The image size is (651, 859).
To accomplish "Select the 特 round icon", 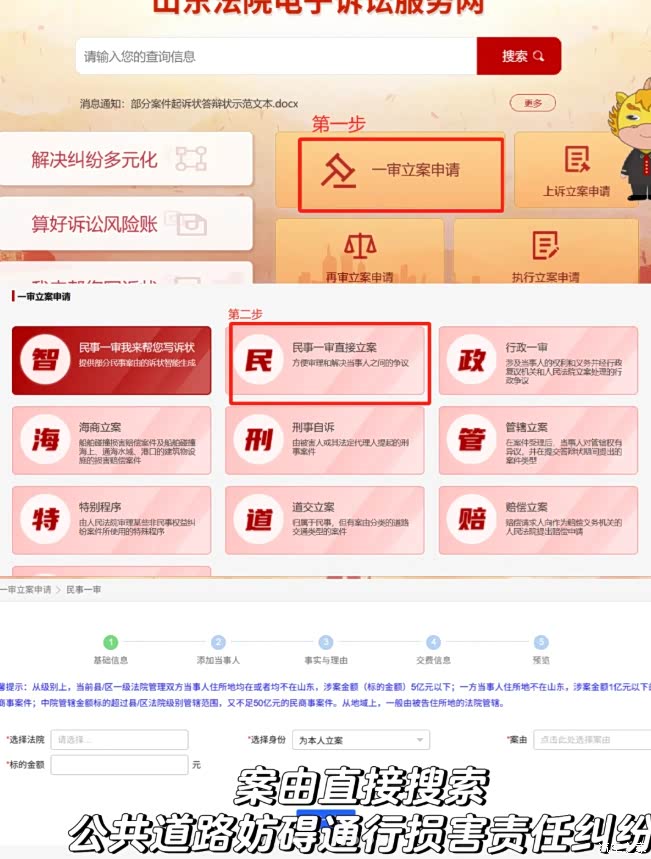I will point(45,519).
